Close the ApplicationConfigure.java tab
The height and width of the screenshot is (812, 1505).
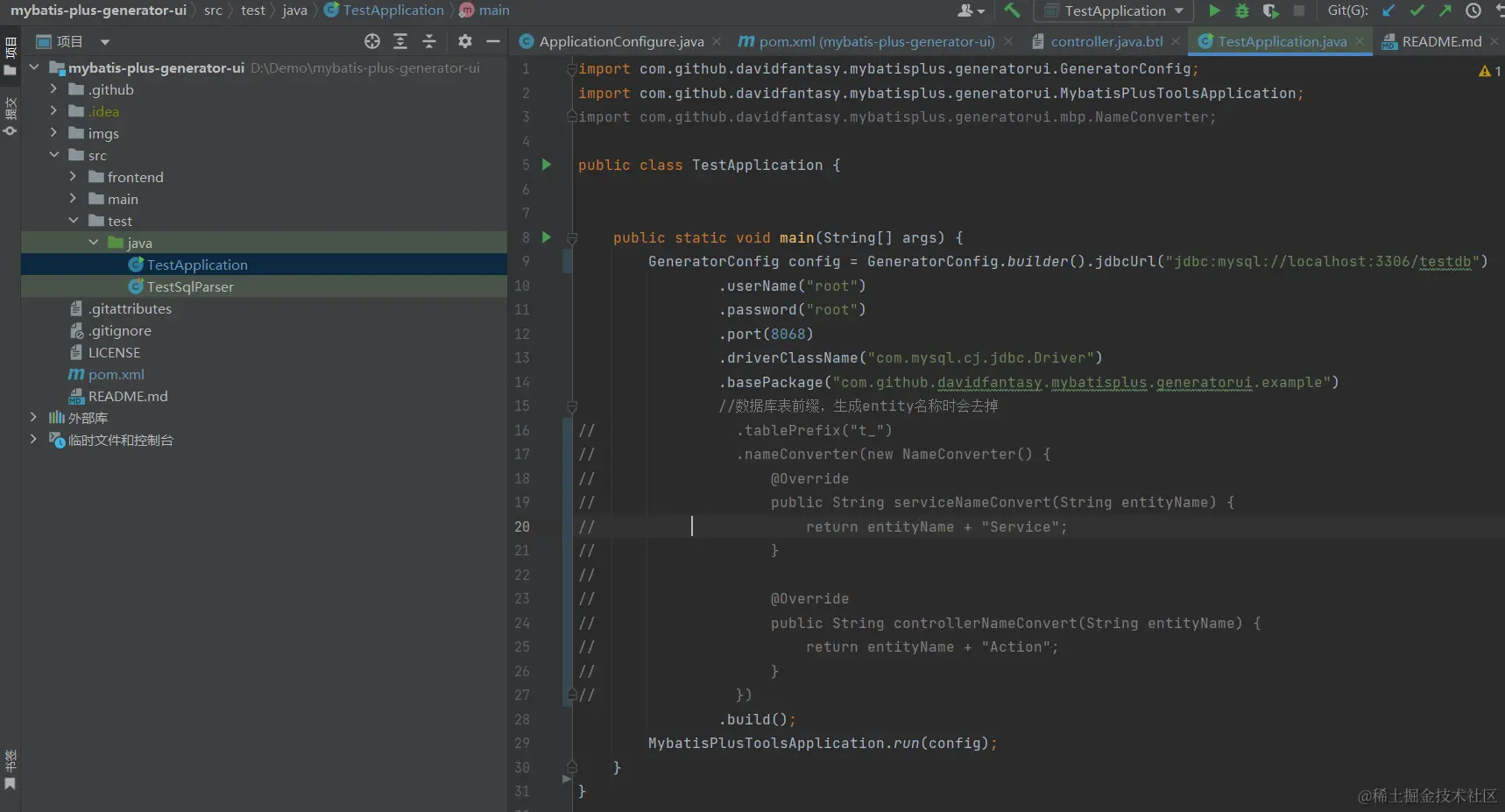(x=717, y=41)
